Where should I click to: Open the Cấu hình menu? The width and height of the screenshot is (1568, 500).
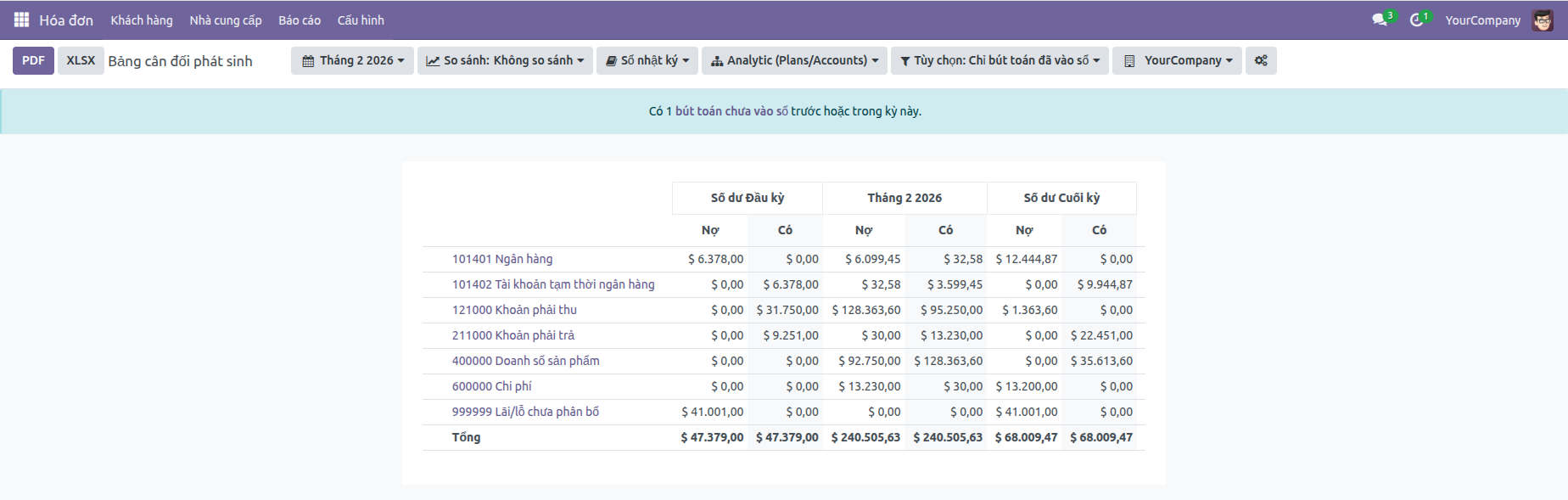coord(361,20)
